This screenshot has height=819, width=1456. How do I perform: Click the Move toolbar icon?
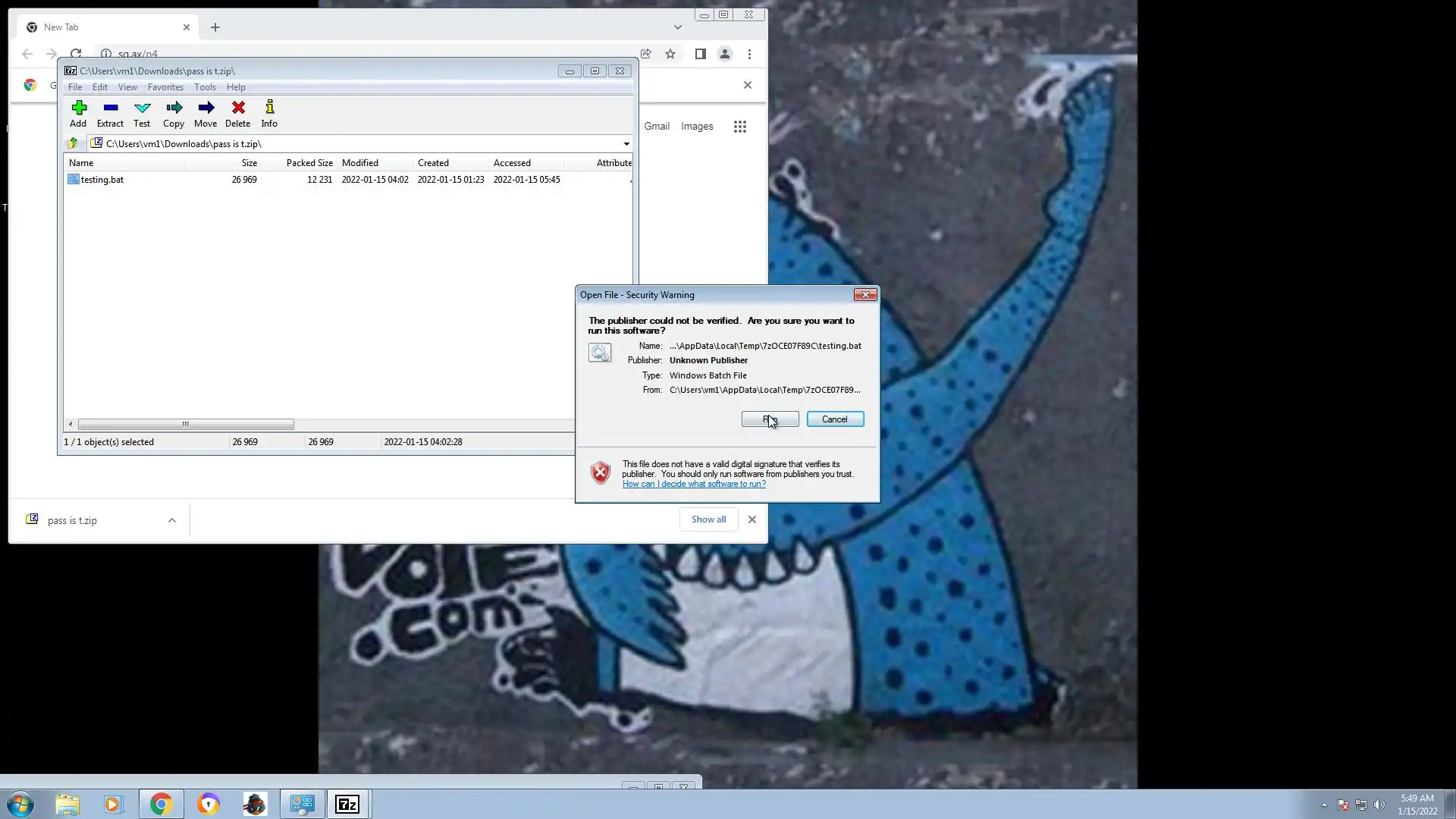point(206,108)
